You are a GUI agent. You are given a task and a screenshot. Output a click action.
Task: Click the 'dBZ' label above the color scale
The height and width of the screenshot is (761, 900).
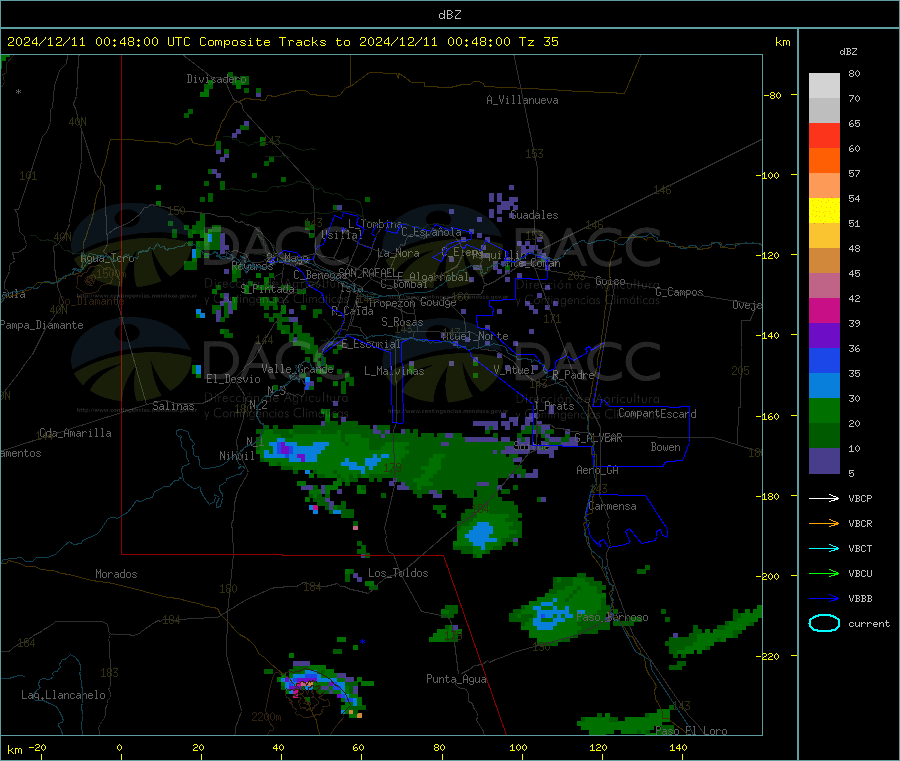tap(848, 52)
